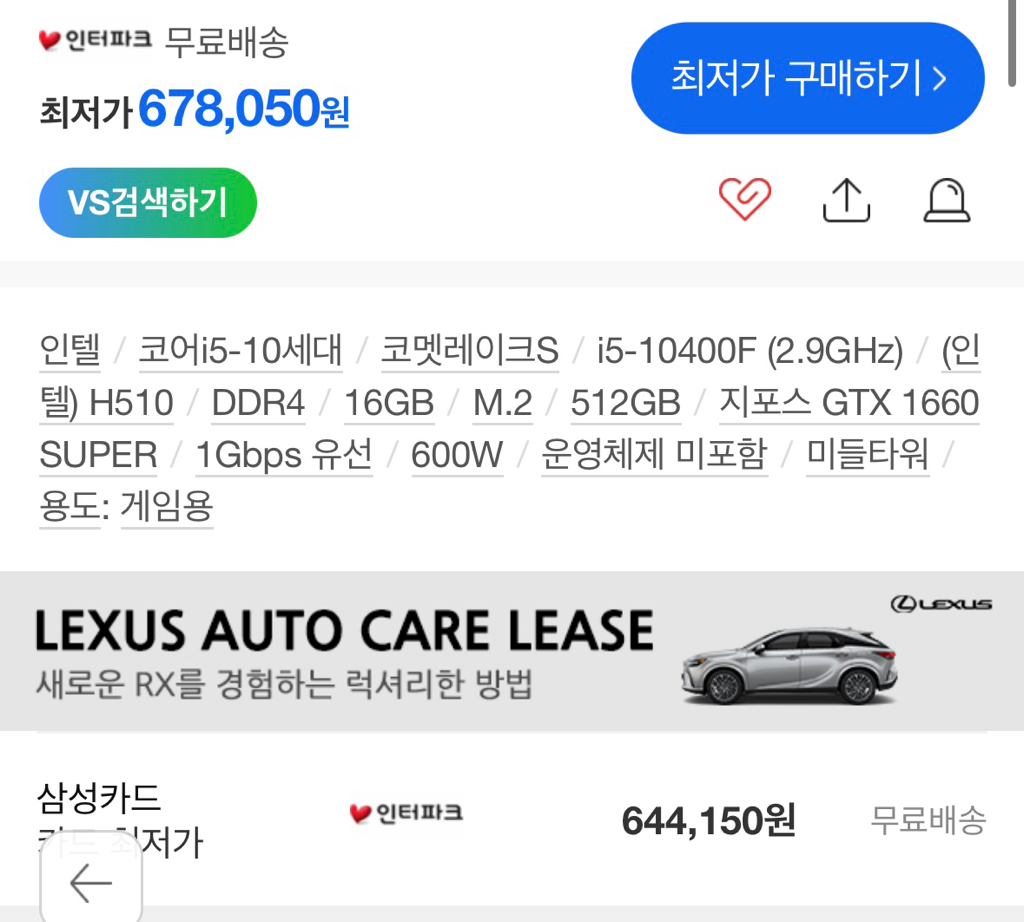Open the DDR4 memory spec link
Screen dimensions: 1024x922
click(259, 403)
